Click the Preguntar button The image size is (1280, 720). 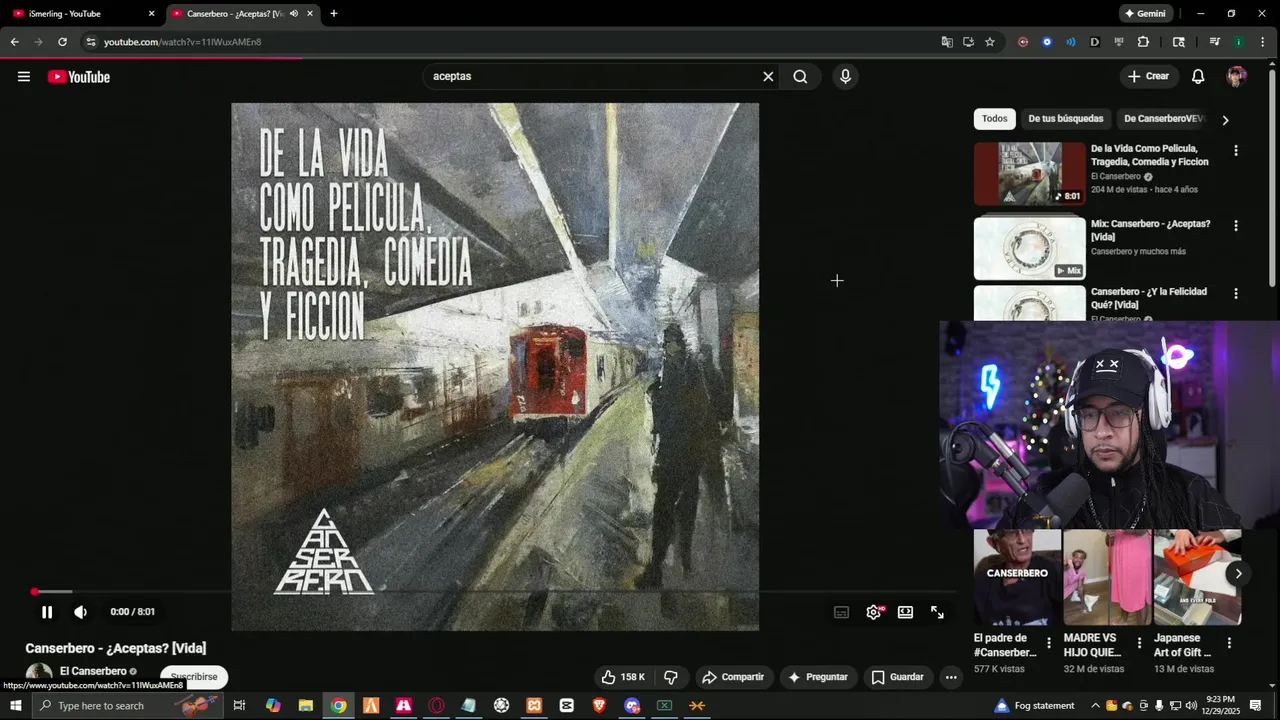coord(818,677)
